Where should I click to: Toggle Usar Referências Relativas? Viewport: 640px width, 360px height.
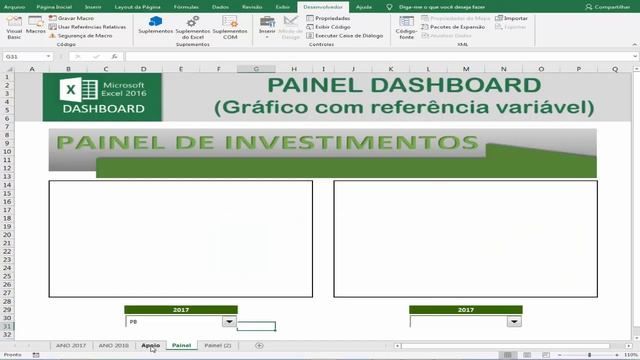[87, 27]
